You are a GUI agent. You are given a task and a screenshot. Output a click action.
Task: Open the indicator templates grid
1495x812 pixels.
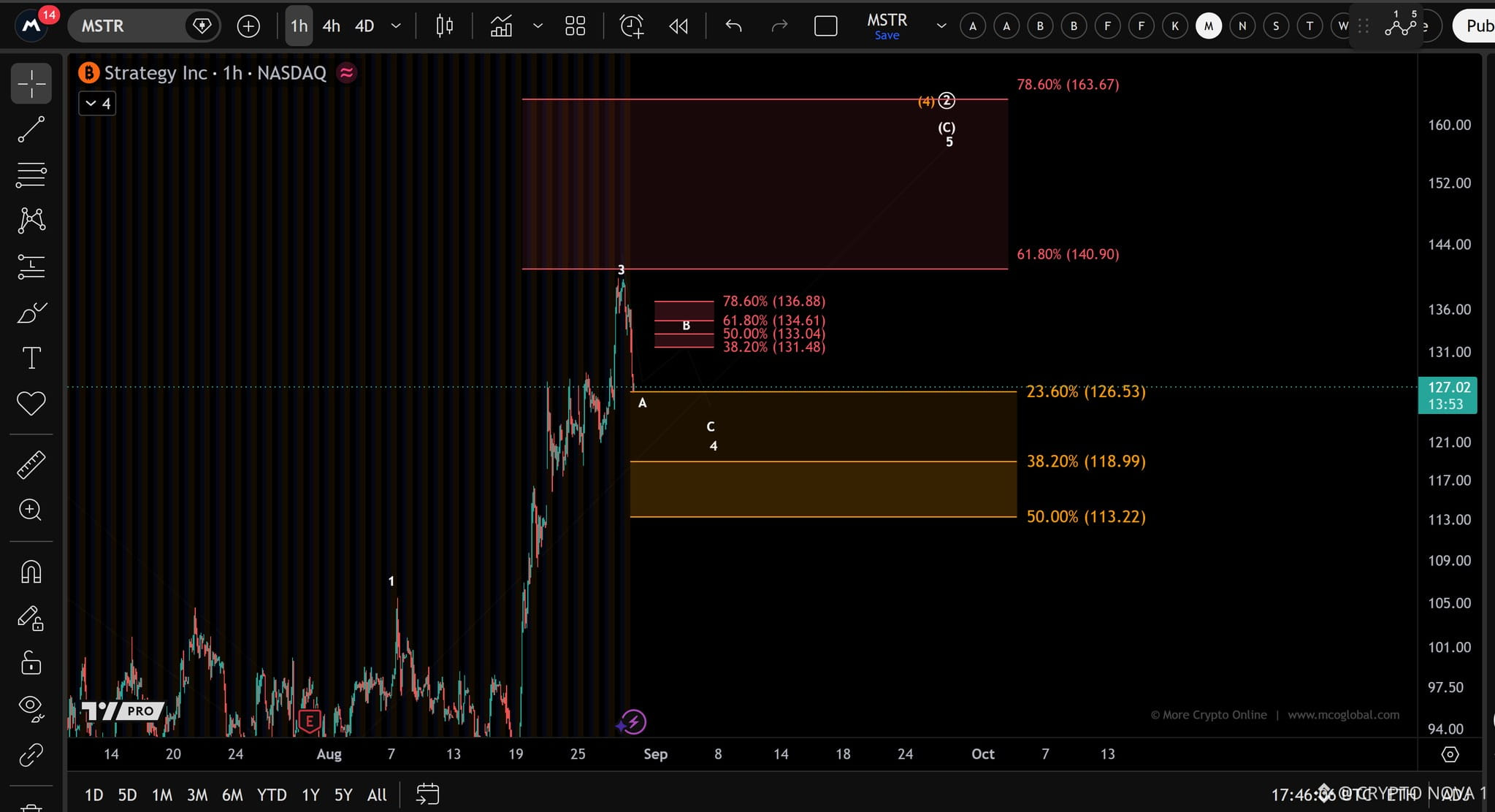coord(576,26)
